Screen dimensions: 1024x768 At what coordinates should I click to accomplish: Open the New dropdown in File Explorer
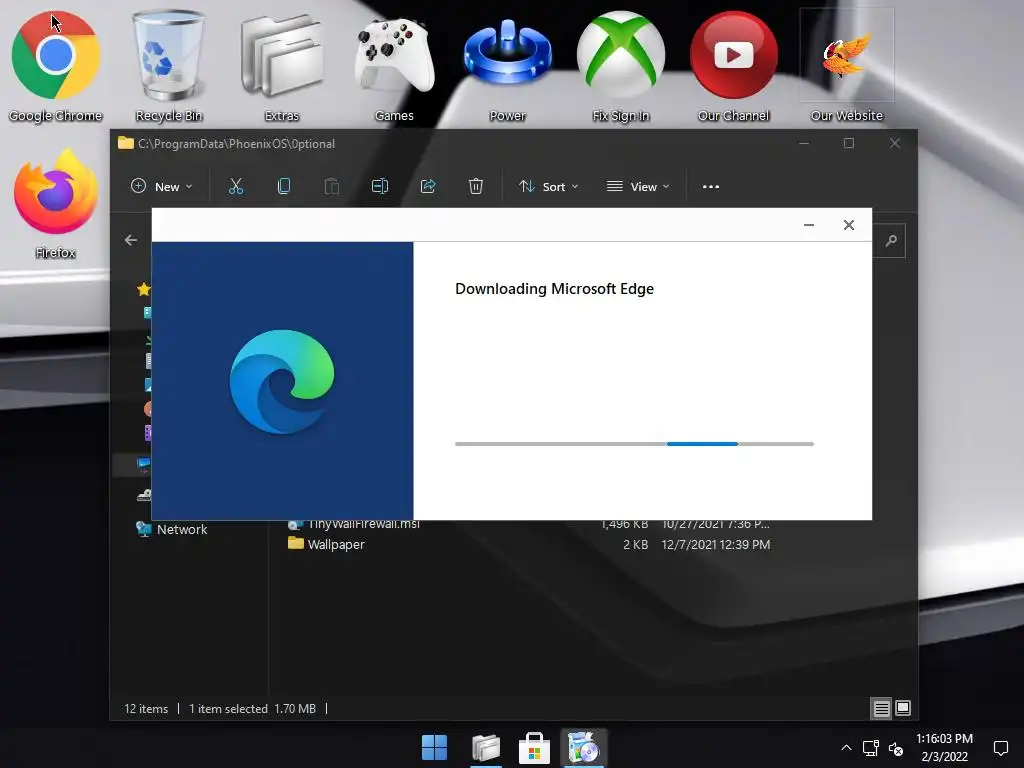[x=161, y=186]
